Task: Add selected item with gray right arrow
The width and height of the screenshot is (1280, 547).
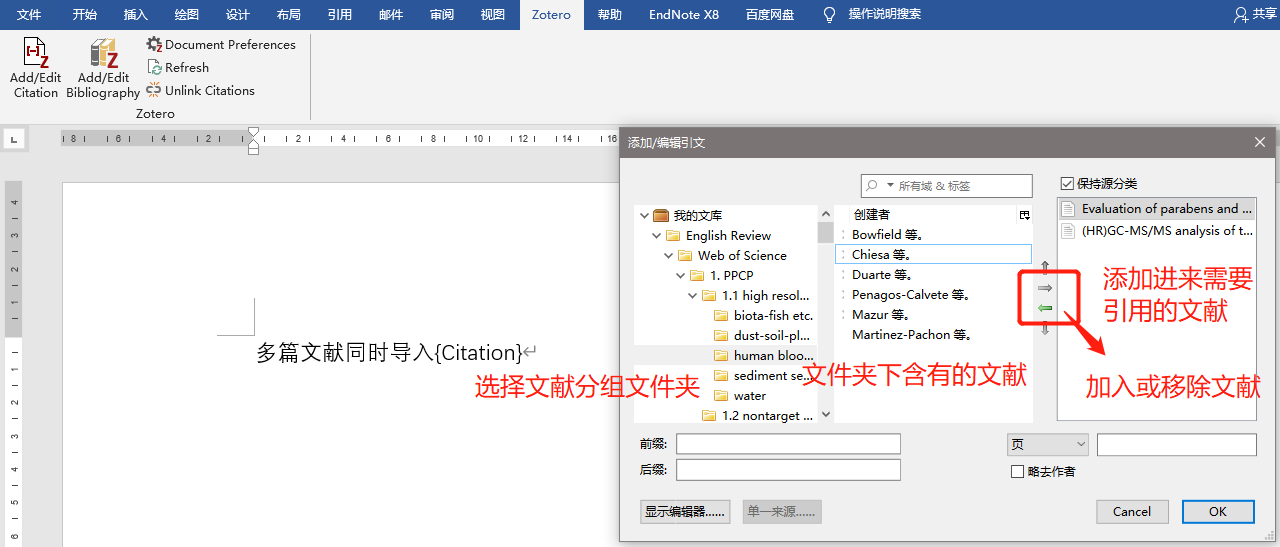Action: tap(1046, 287)
